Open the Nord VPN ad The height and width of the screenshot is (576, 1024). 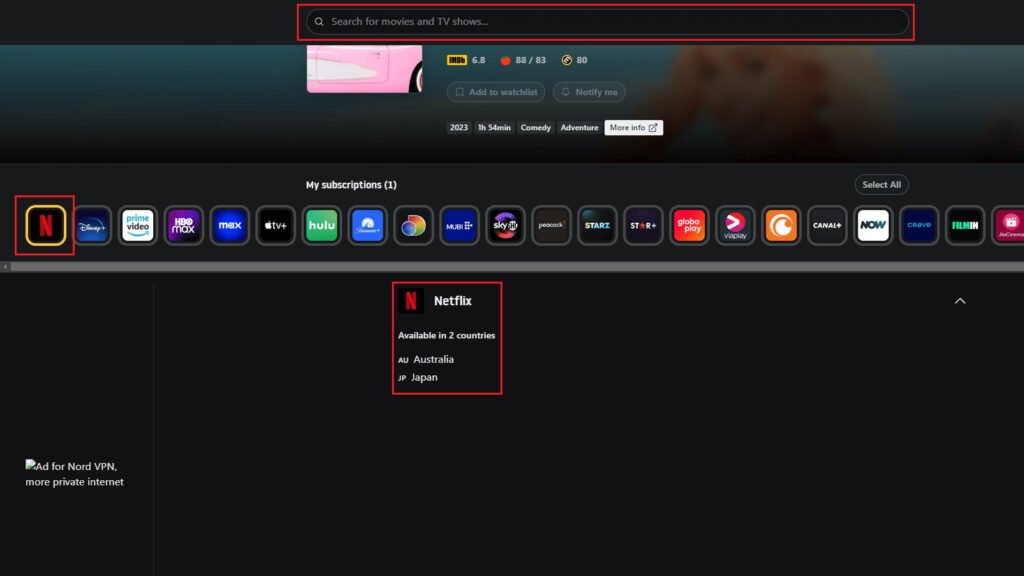[74, 474]
